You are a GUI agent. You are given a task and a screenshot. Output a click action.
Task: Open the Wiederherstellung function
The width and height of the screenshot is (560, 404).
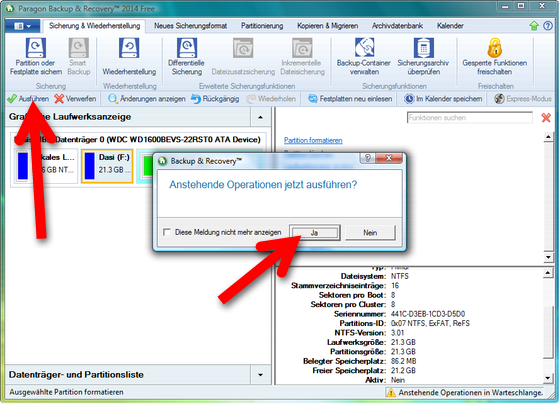129,57
